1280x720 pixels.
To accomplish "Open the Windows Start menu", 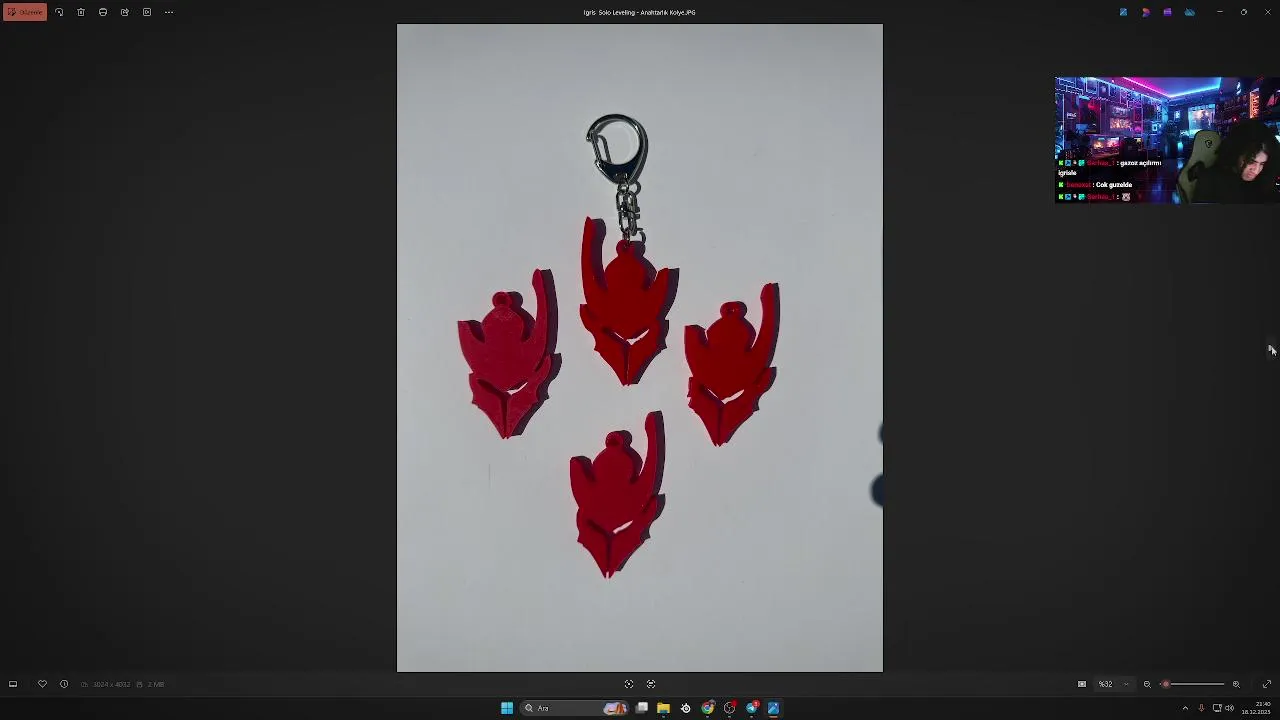I will pos(507,708).
